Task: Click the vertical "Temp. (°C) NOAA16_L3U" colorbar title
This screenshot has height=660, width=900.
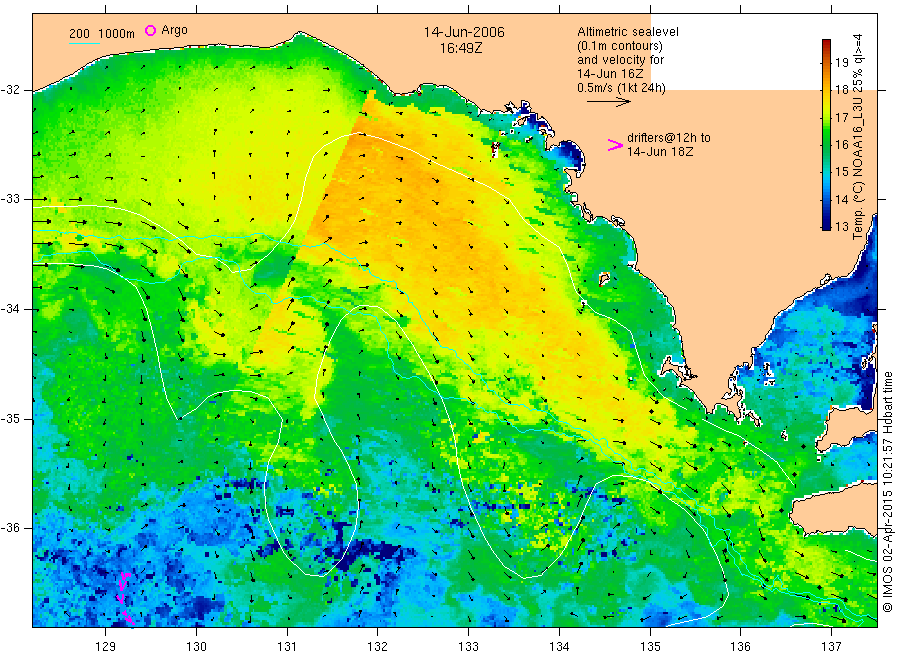Action: (x=857, y=168)
